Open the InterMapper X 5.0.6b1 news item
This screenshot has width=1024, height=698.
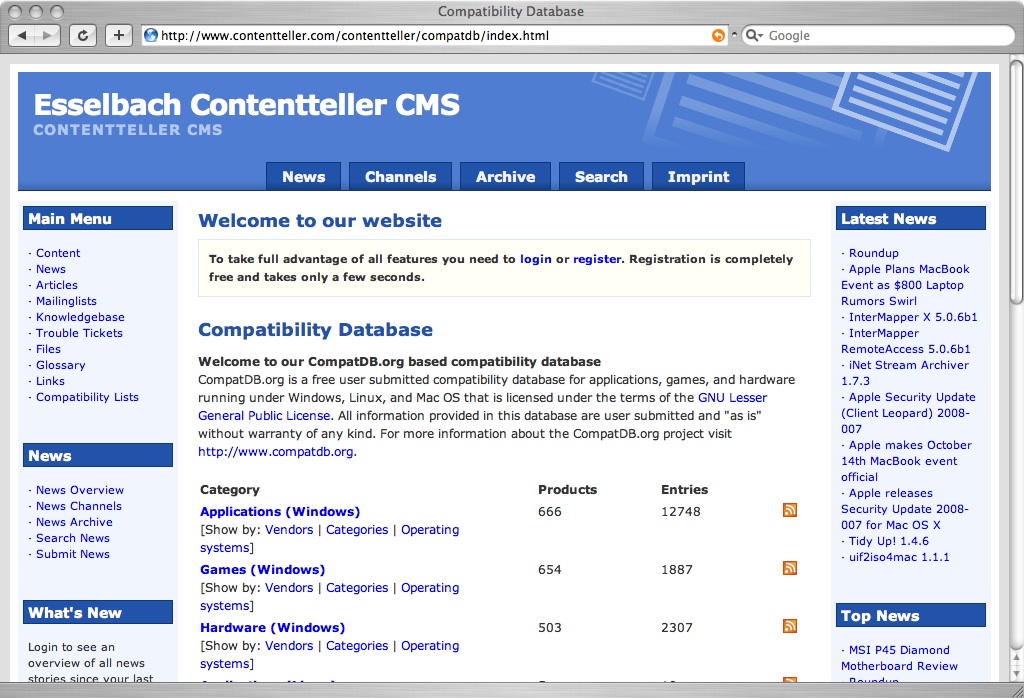pyautogui.click(x=913, y=317)
